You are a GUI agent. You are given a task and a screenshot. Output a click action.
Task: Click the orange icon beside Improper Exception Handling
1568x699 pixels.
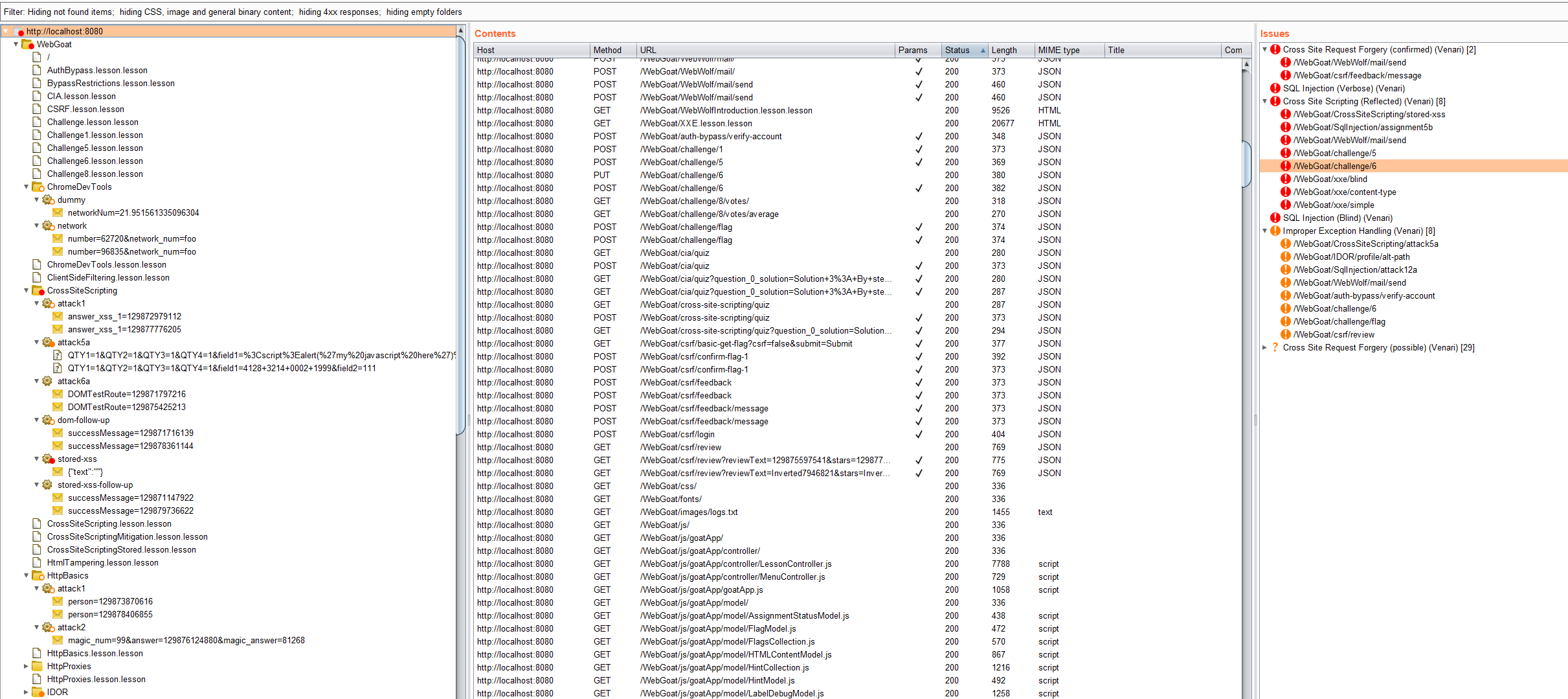1275,231
